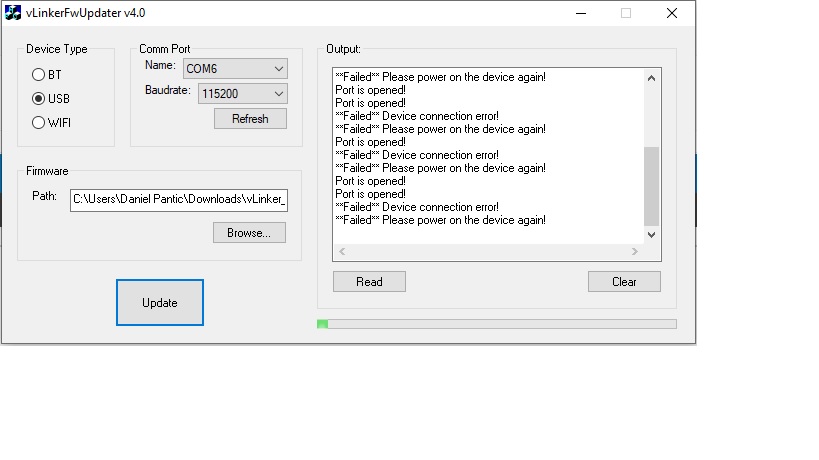Clear the output log with Clear button
The image size is (819, 460).
(x=624, y=281)
